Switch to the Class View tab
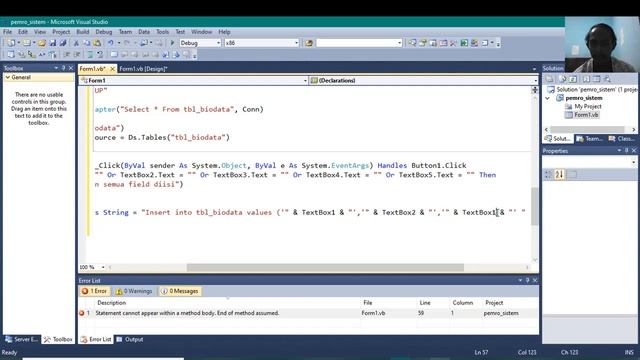Screen dimensions: 640x360 pyautogui.click(x=622, y=139)
